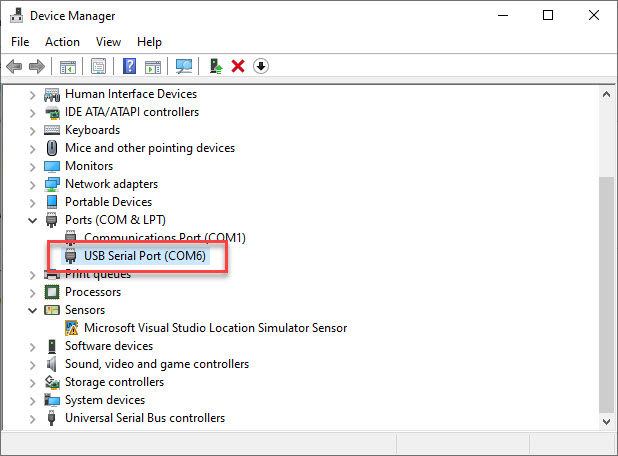This screenshot has width=618, height=456.
Task: Open the Properties toolbar icon
Action: click(99, 66)
